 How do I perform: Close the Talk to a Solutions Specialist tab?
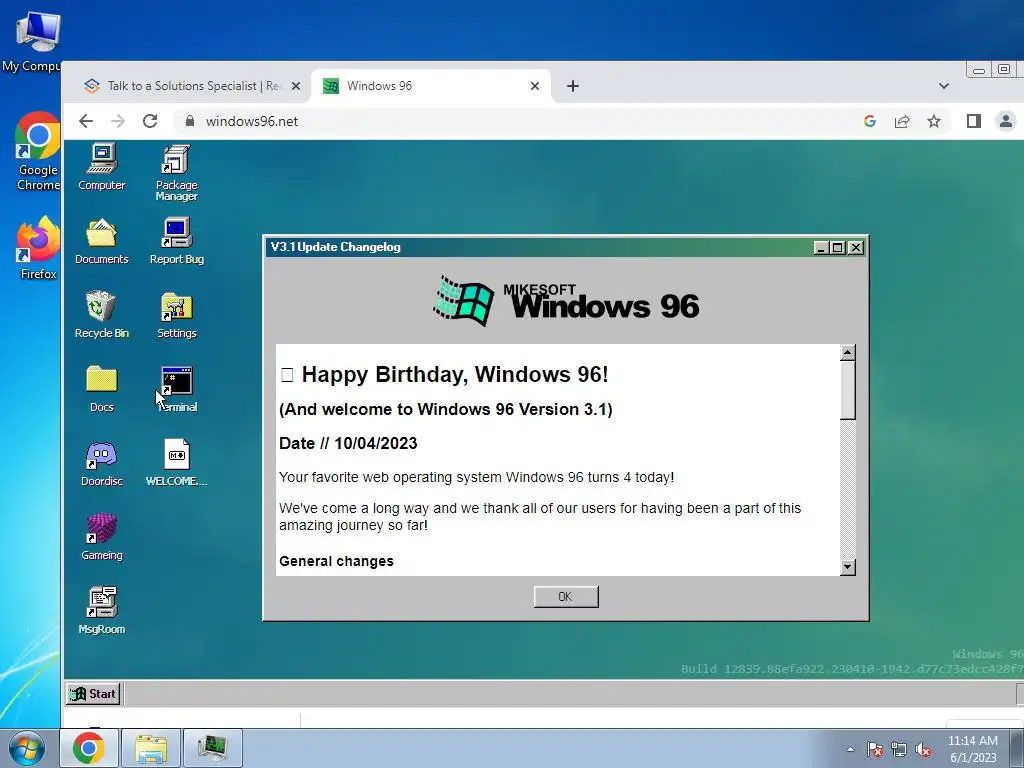(296, 86)
